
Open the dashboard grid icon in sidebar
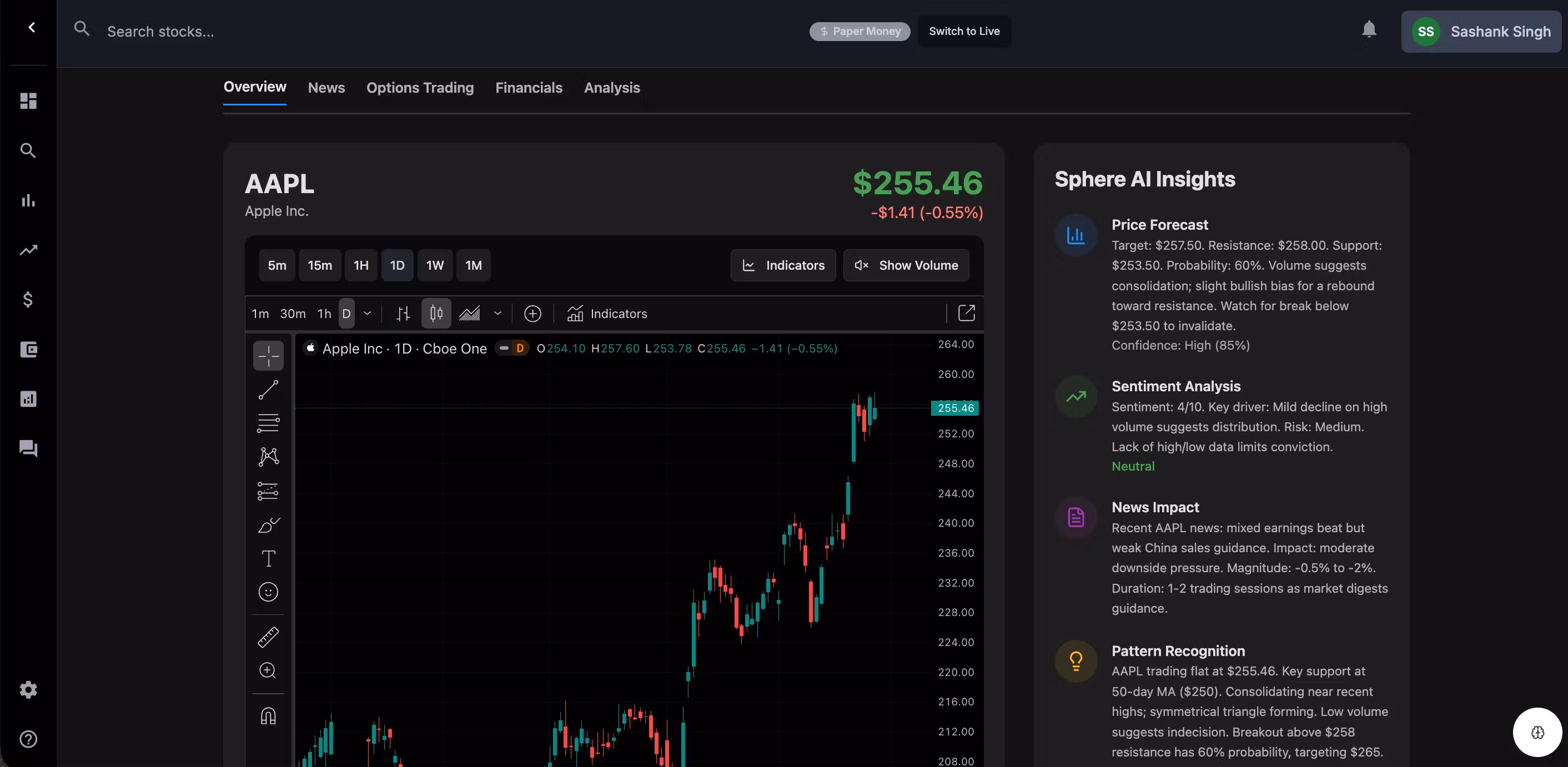coord(28,100)
